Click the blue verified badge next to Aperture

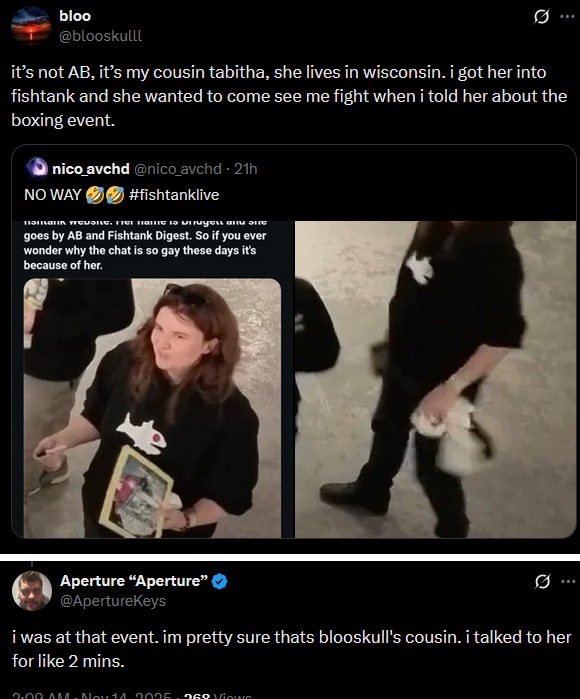(219, 581)
